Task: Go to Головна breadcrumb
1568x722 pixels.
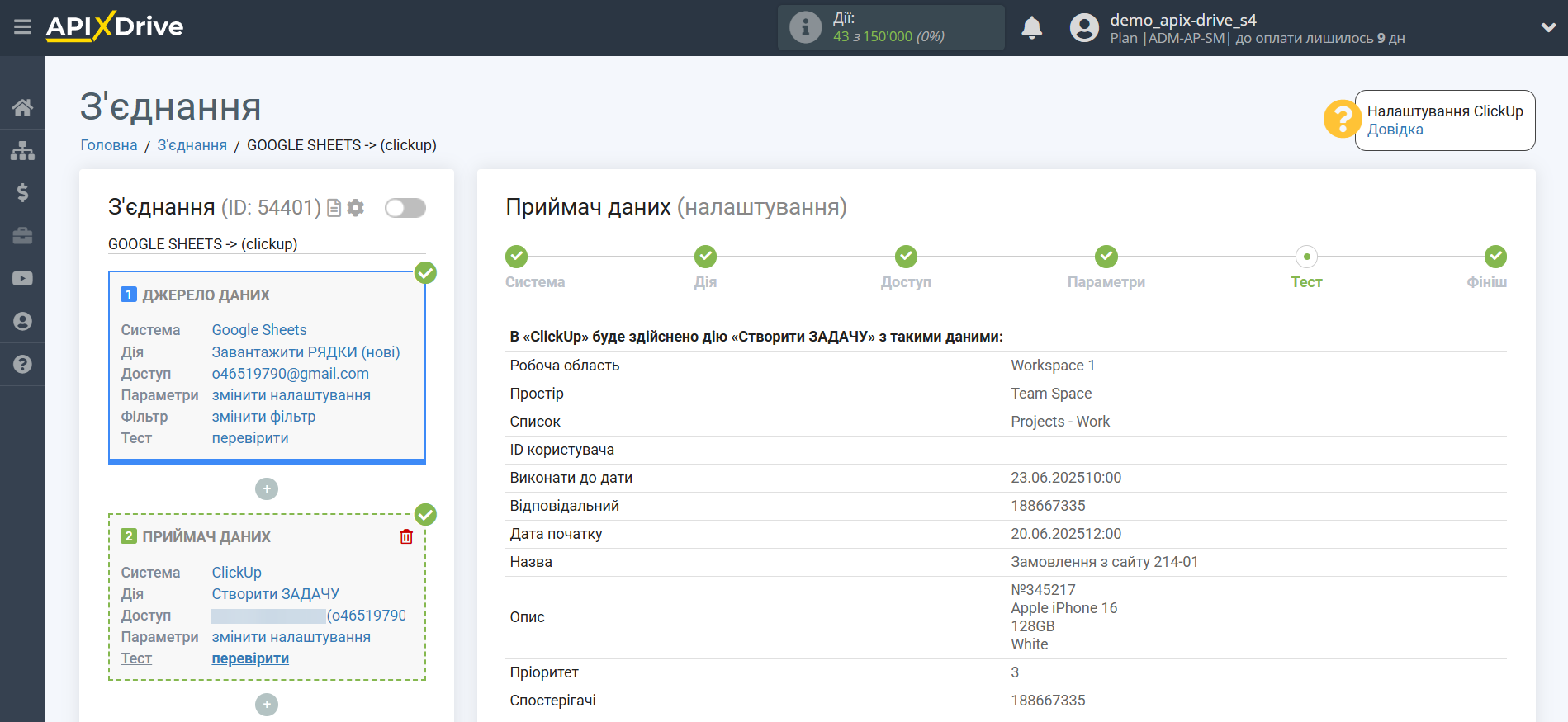Action: tap(109, 145)
